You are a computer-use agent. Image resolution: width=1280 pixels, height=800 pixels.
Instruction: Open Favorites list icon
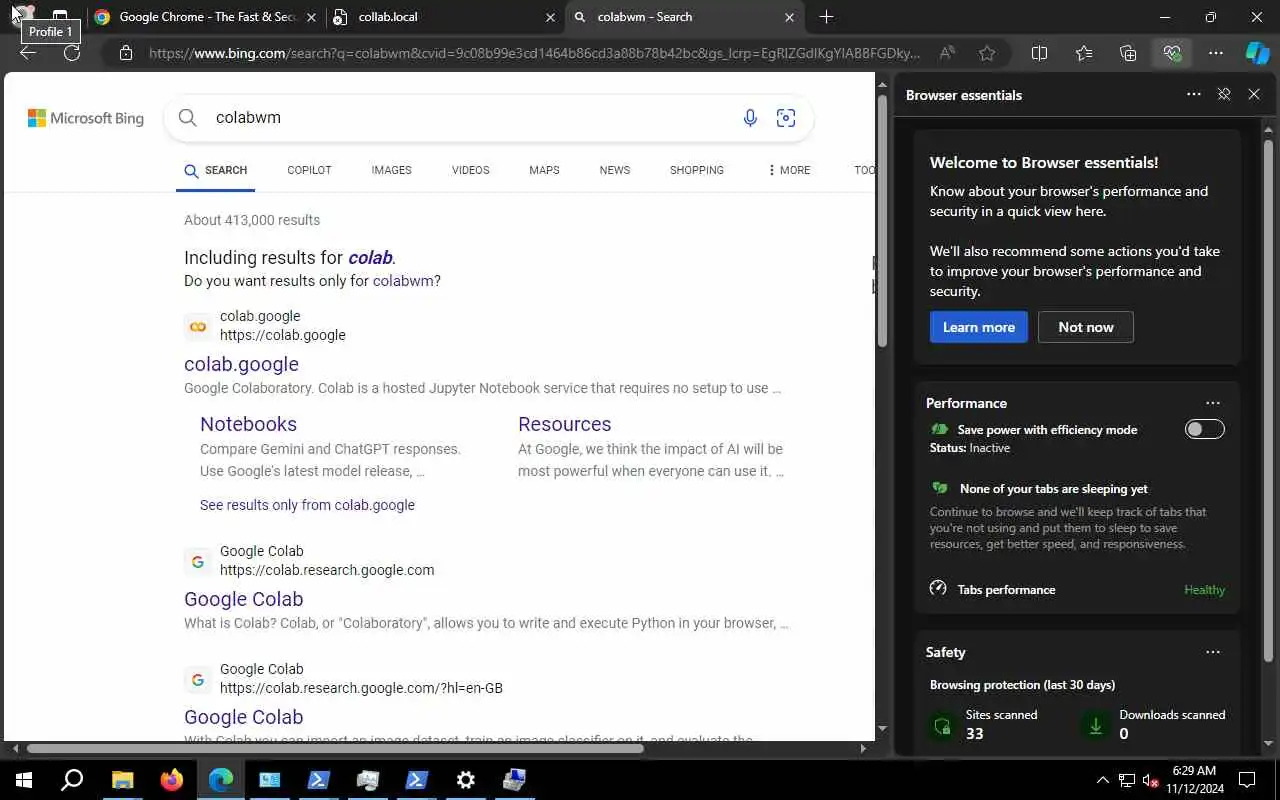[1084, 53]
